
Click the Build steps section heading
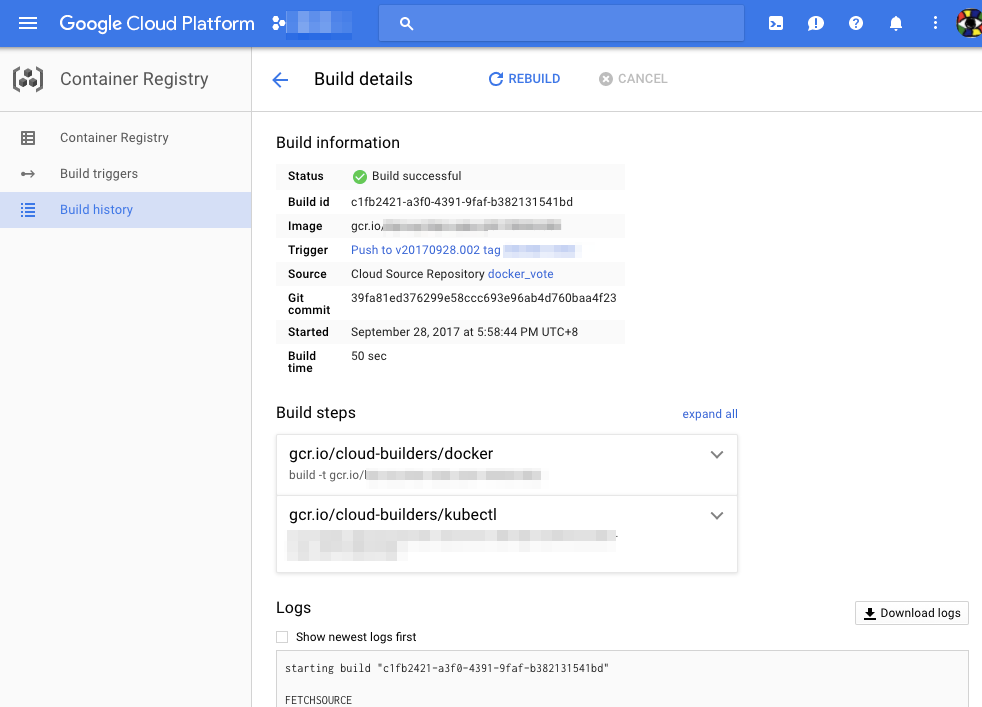[316, 413]
